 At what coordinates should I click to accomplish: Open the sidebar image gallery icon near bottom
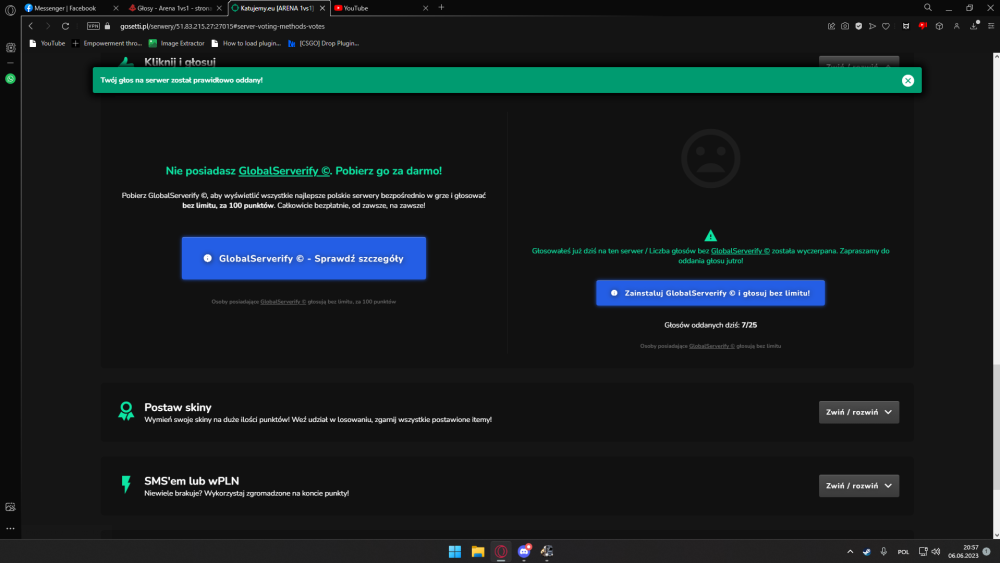(x=10, y=507)
